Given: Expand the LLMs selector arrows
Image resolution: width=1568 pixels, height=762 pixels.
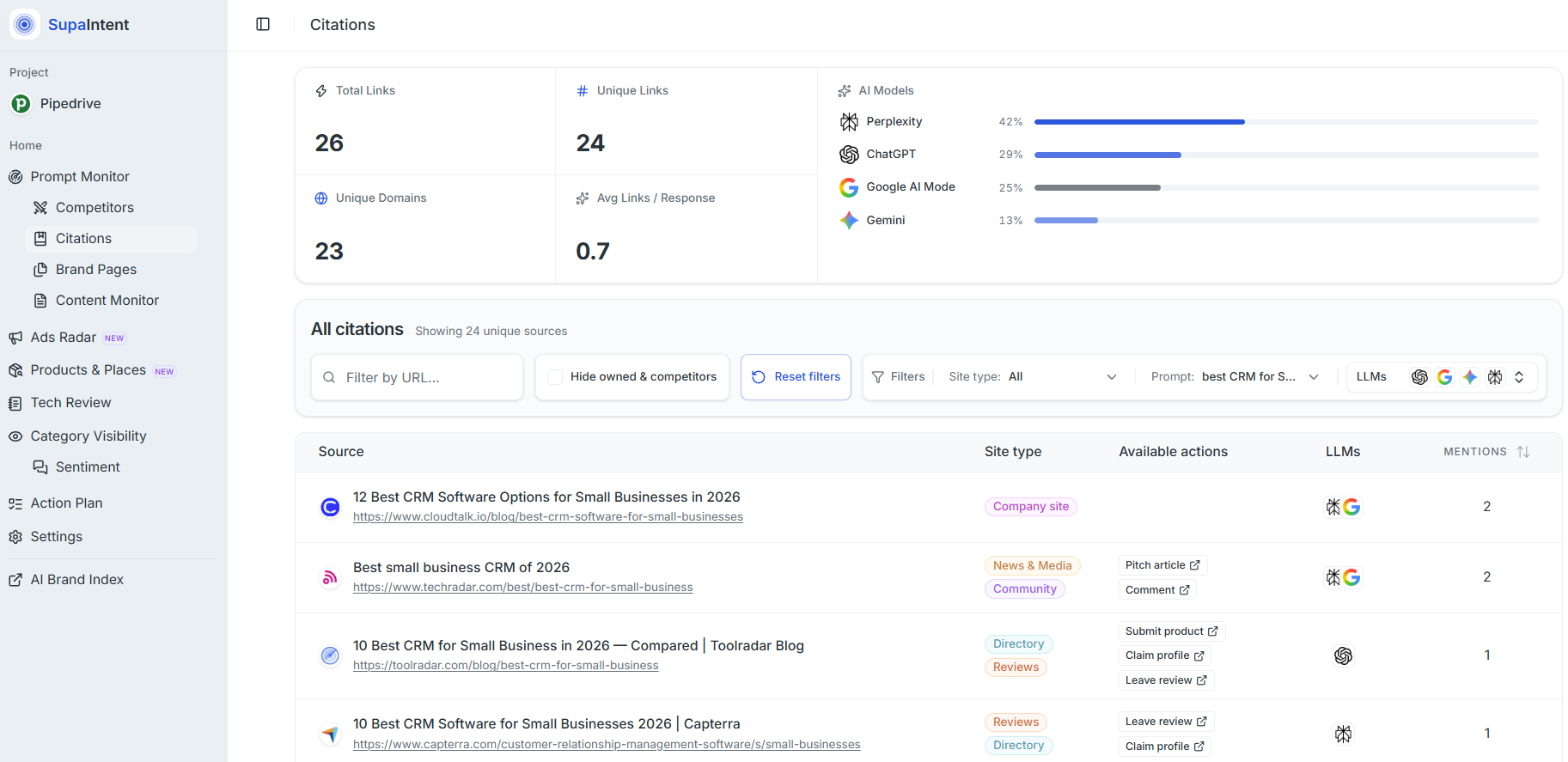Looking at the screenshot, I should 1519,377.
